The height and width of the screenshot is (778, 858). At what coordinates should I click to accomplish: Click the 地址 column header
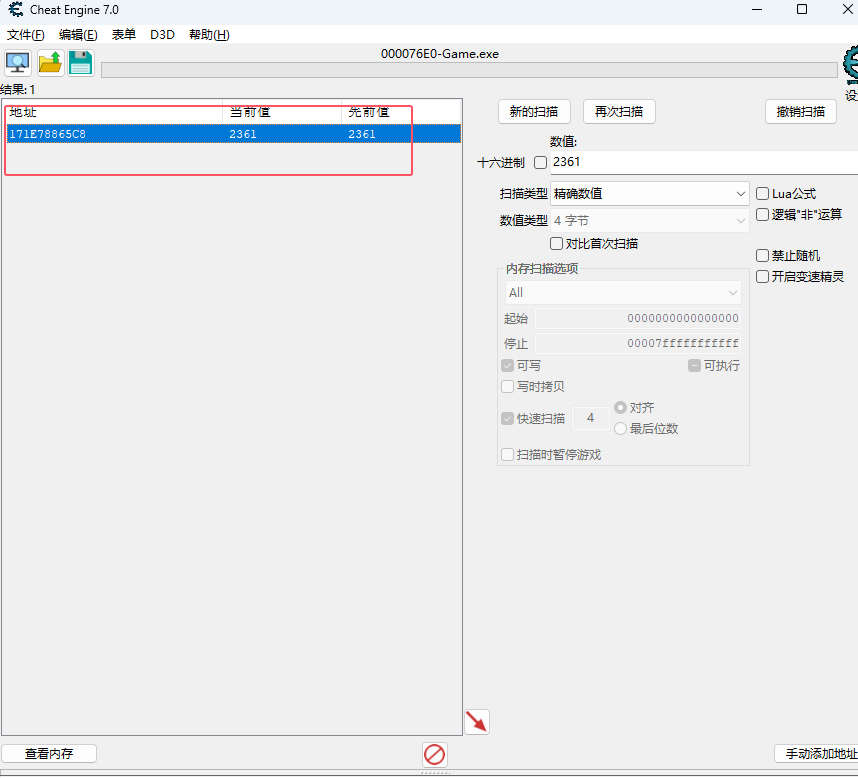tap(114, 112)
